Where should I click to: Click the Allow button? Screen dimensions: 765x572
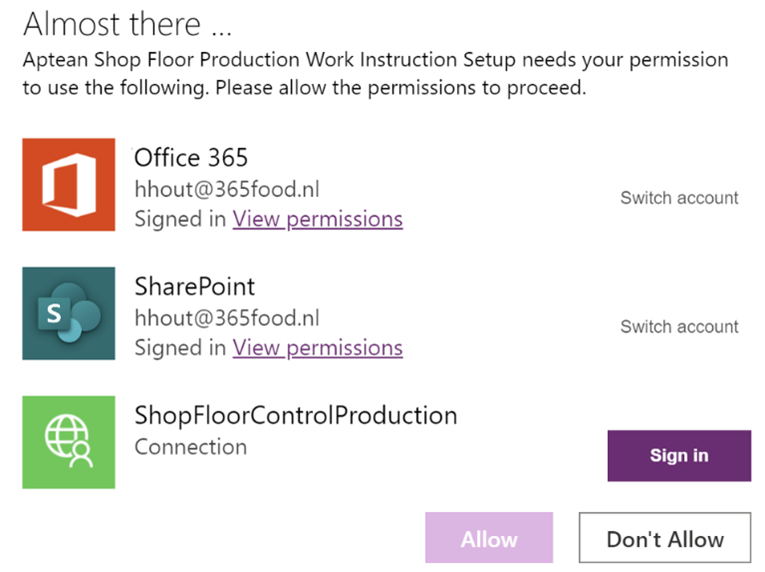(489, 539)
